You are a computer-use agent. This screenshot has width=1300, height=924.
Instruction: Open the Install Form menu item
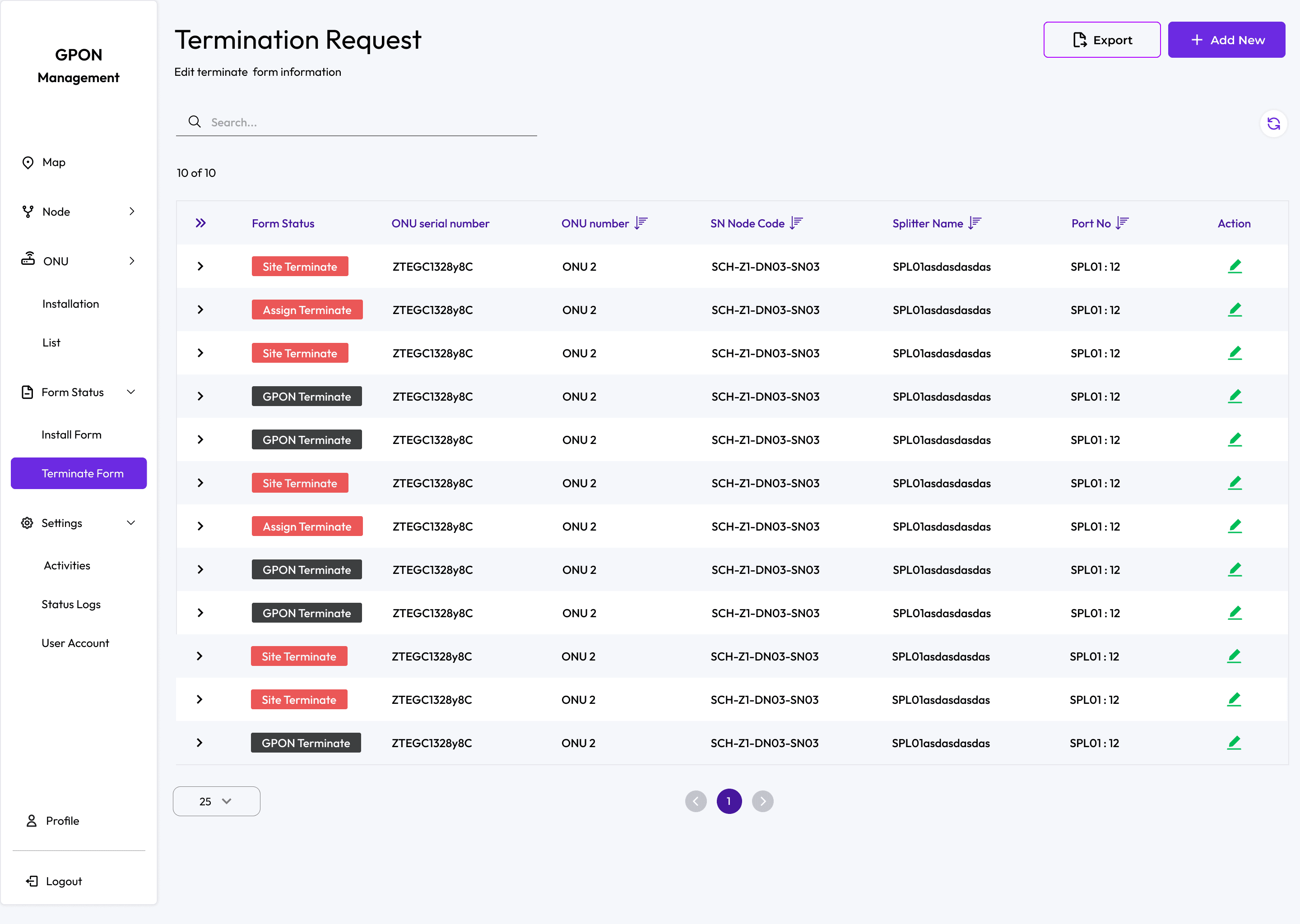click(72, 434)
